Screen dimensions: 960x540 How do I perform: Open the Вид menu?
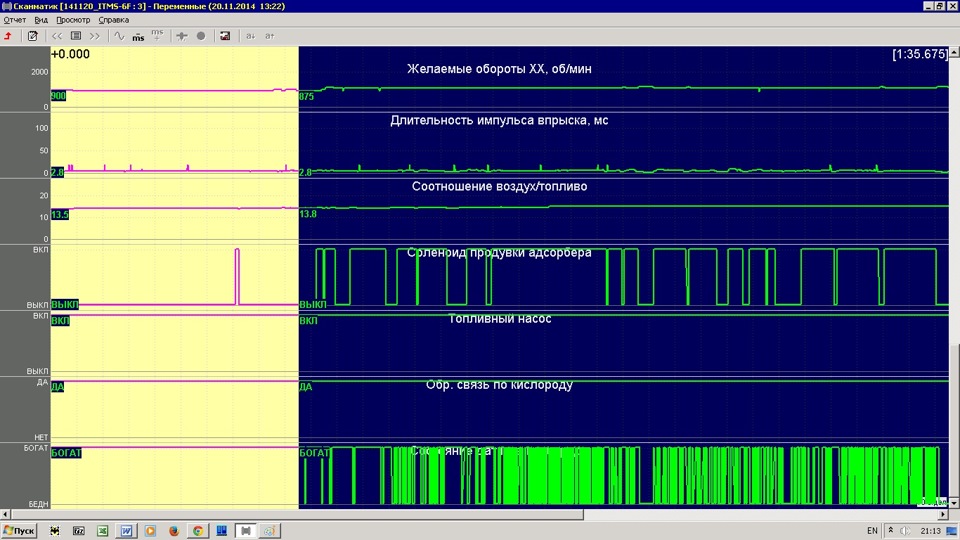tap(41, 20)
